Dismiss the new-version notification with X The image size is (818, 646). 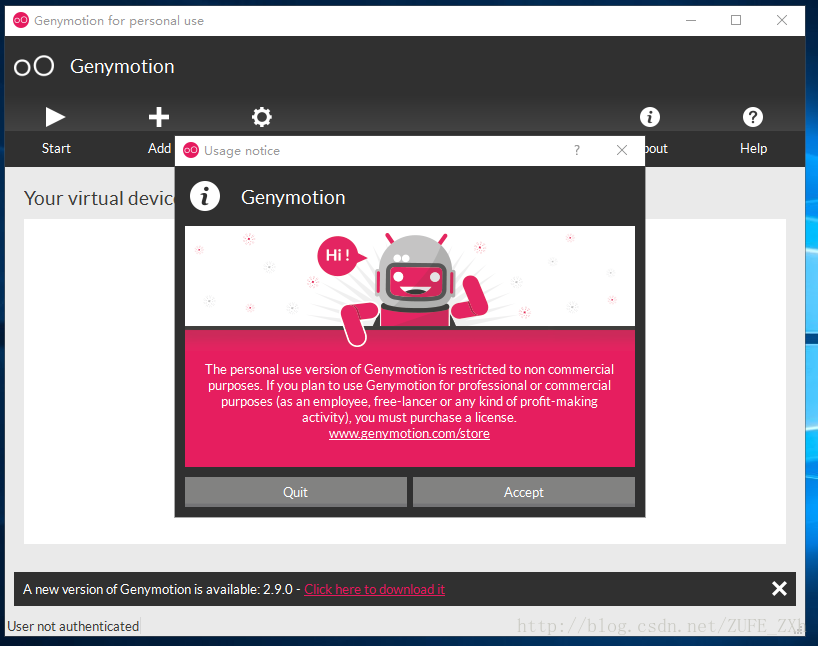779,589
